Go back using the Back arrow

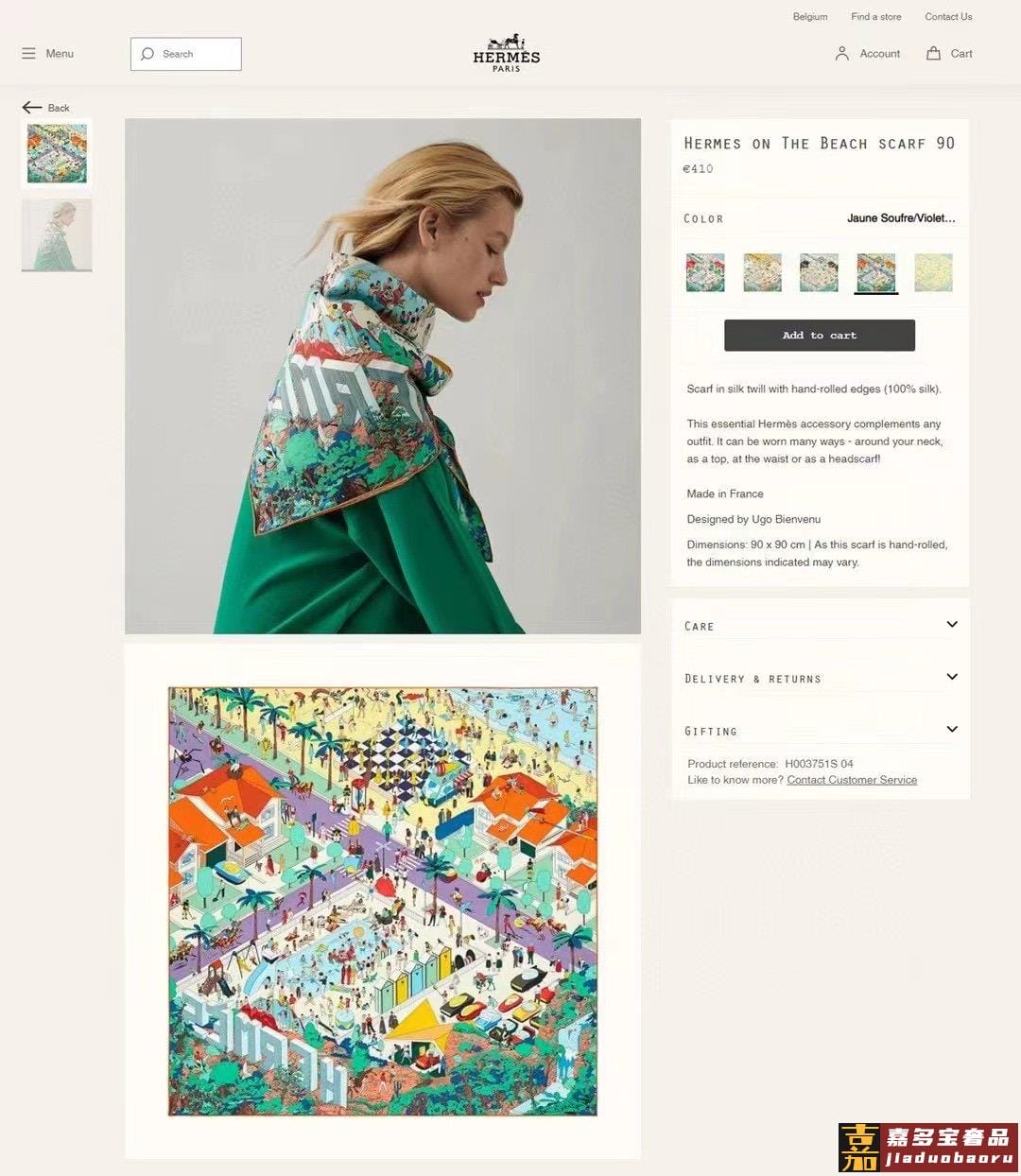(x=32, y=108)
